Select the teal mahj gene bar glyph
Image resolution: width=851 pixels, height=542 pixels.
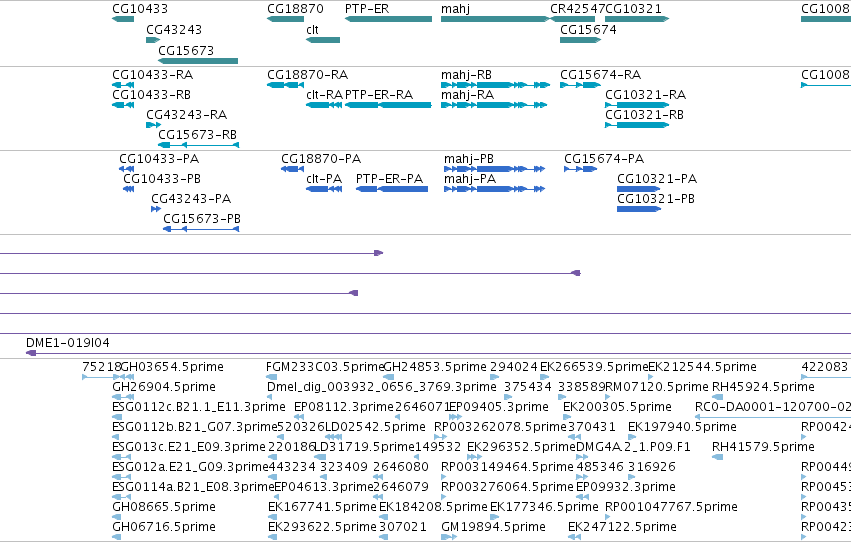click(x=496, y=19)
